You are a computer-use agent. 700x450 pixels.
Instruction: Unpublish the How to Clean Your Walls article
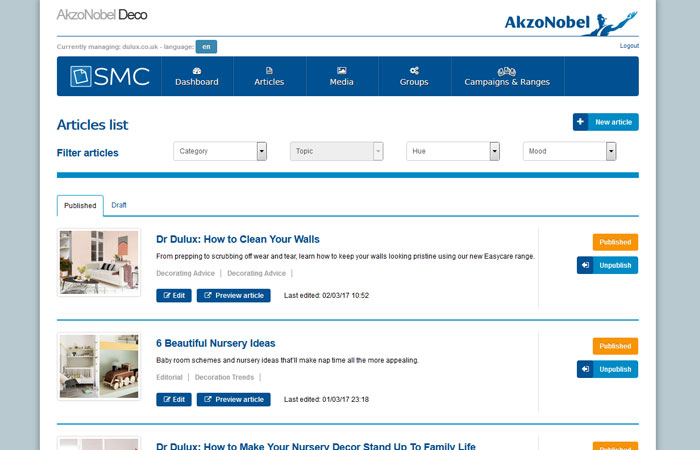pyautogui.click(x=607, y=265)
